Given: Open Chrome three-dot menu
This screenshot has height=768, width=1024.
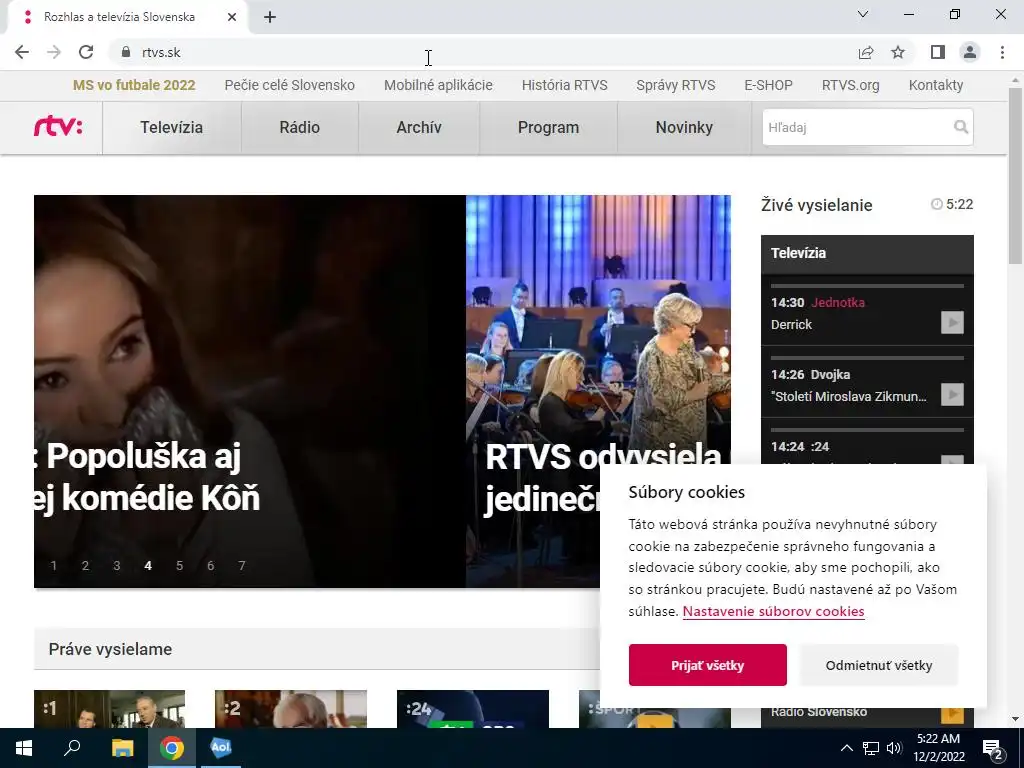Looking at the screenshot, I should pyautogui.click(x=1002, y=52).
